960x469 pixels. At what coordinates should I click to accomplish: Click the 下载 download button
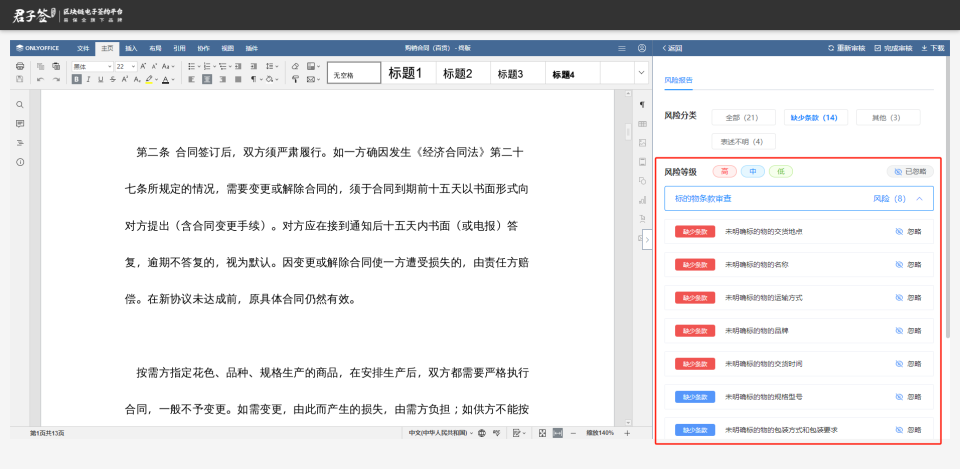932,48
